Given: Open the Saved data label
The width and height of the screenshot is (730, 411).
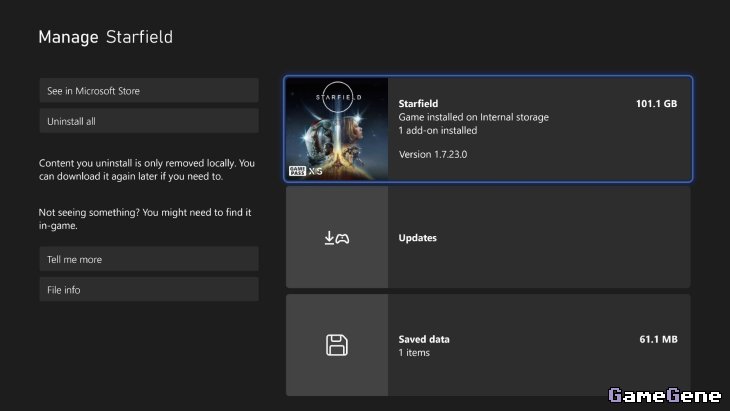Looking at the screenshot, I should 424,339.
